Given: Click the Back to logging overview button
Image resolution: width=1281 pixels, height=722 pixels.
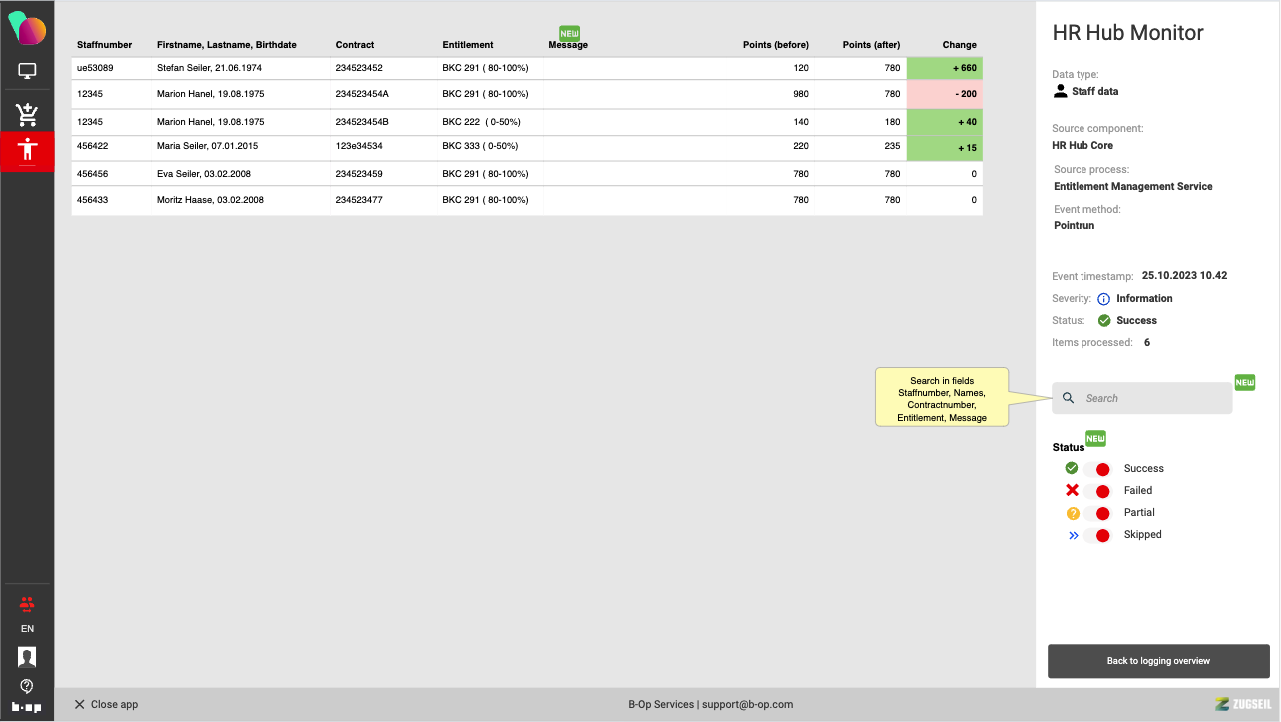Looking at the screenshot, I should click(1158, 661).
